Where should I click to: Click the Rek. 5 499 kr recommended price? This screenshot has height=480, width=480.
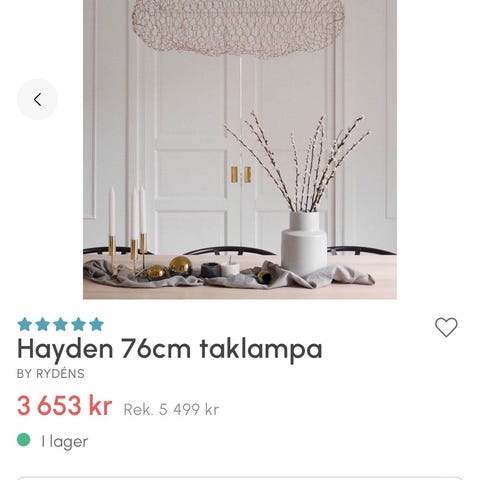[x=171, y=410]
